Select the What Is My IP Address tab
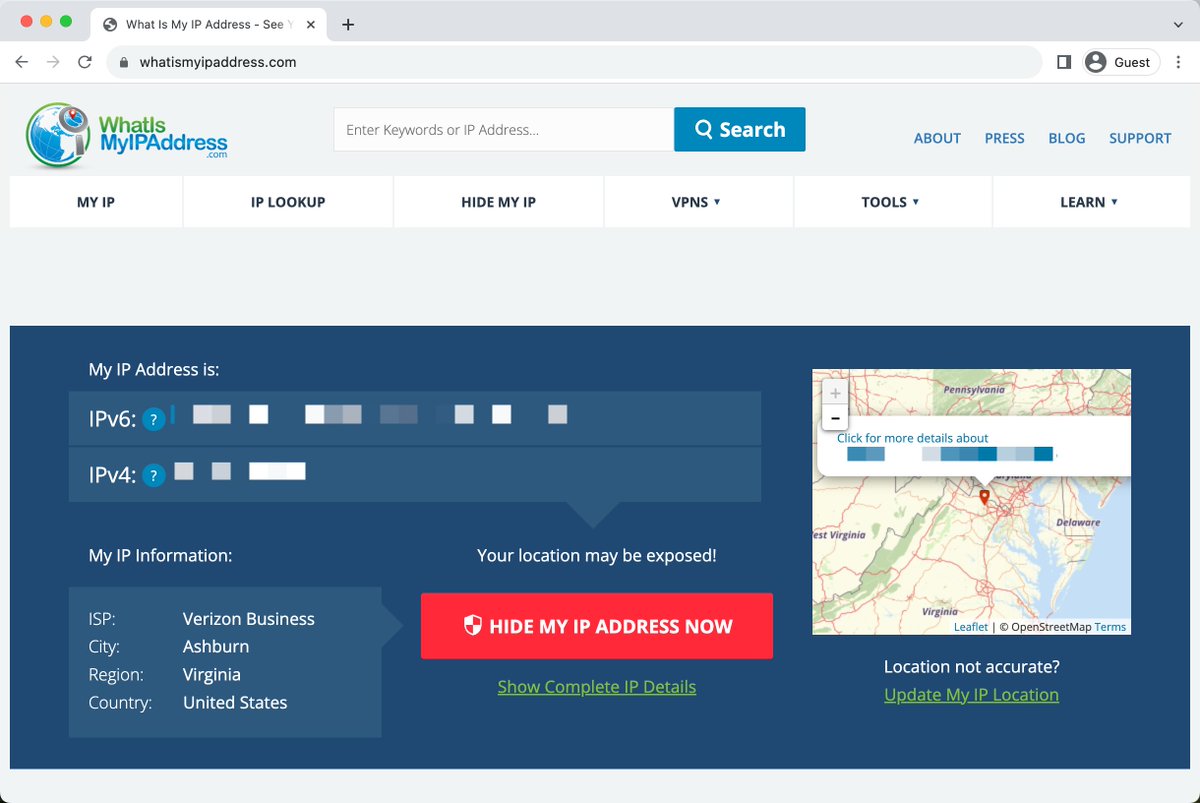Screen dimensions: 1200x803 click(x=206, y=25)
